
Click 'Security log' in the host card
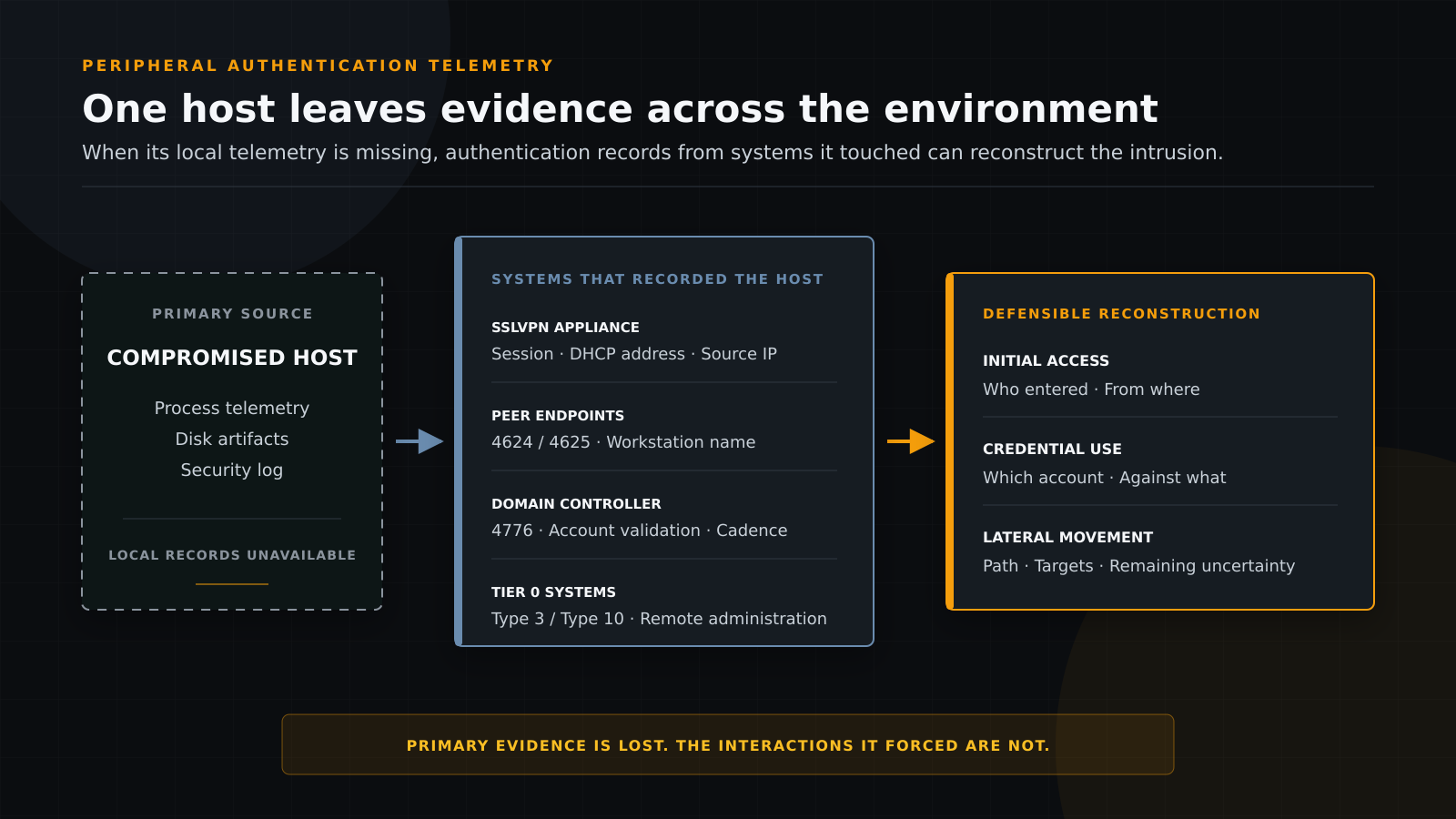click(232, 470)
